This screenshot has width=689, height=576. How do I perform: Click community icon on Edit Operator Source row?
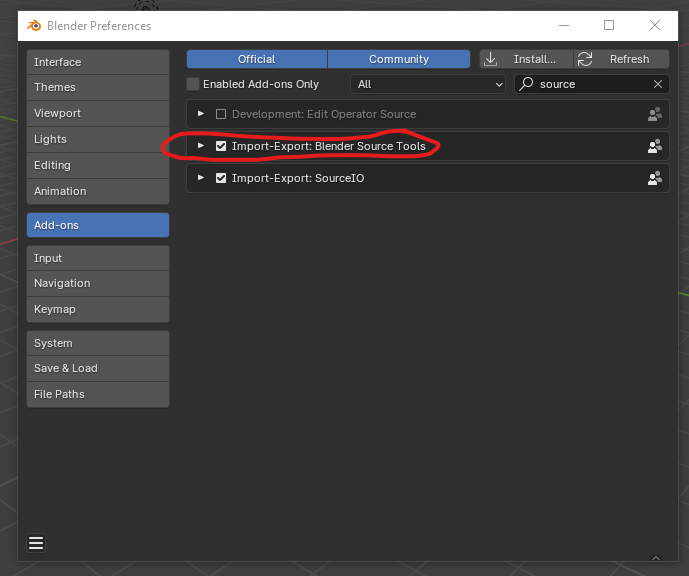655,114
